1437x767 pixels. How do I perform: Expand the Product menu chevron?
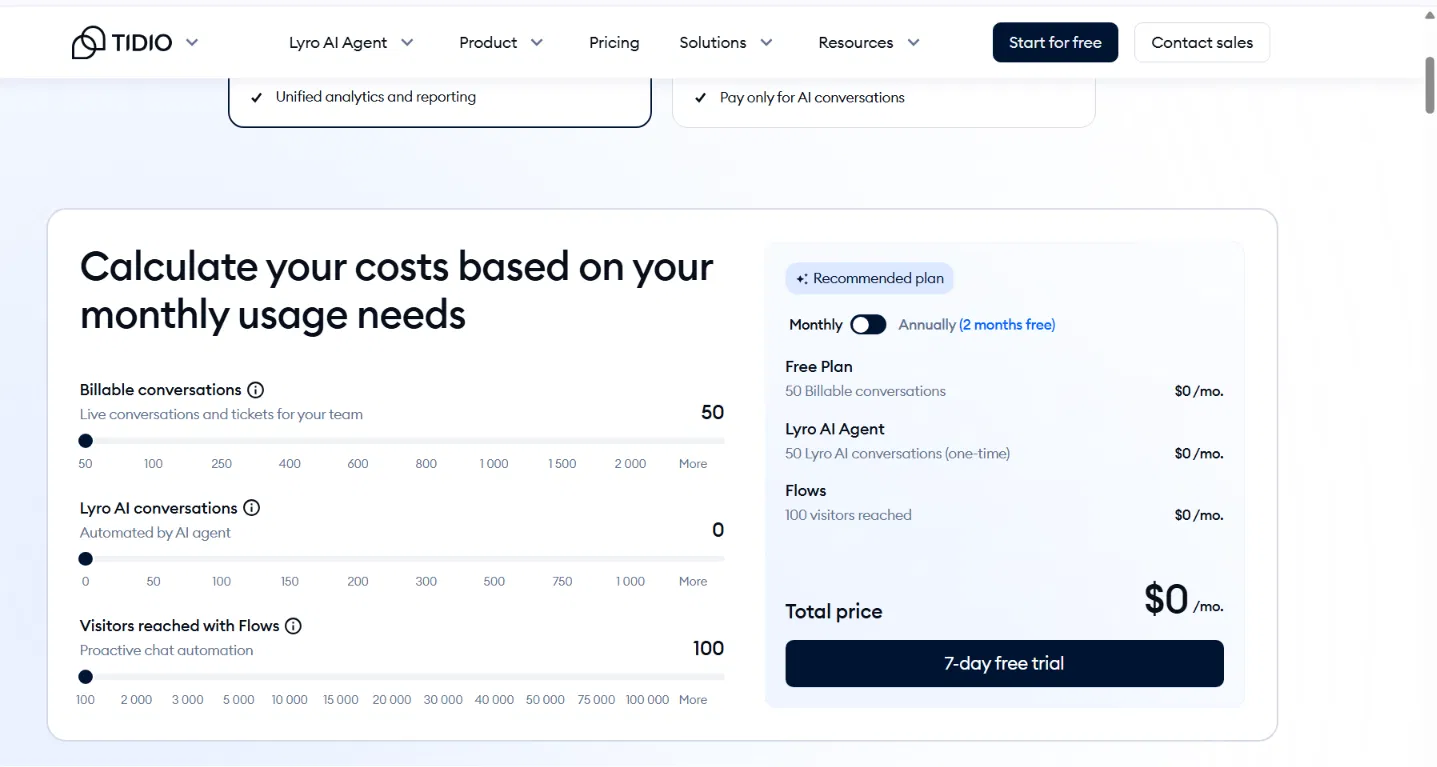click(x=537, y=42)
